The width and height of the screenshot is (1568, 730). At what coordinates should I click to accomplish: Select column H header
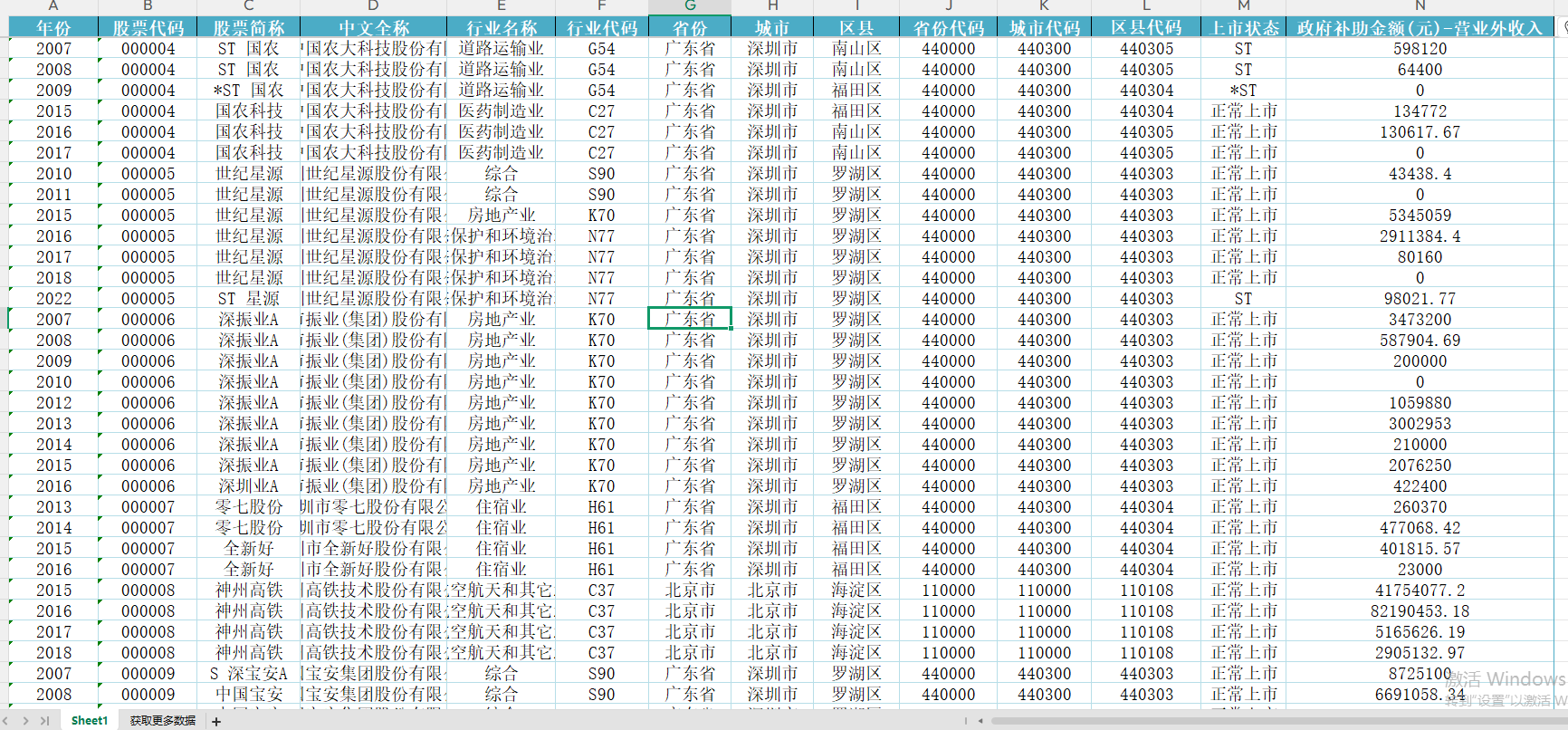point(772,6)
